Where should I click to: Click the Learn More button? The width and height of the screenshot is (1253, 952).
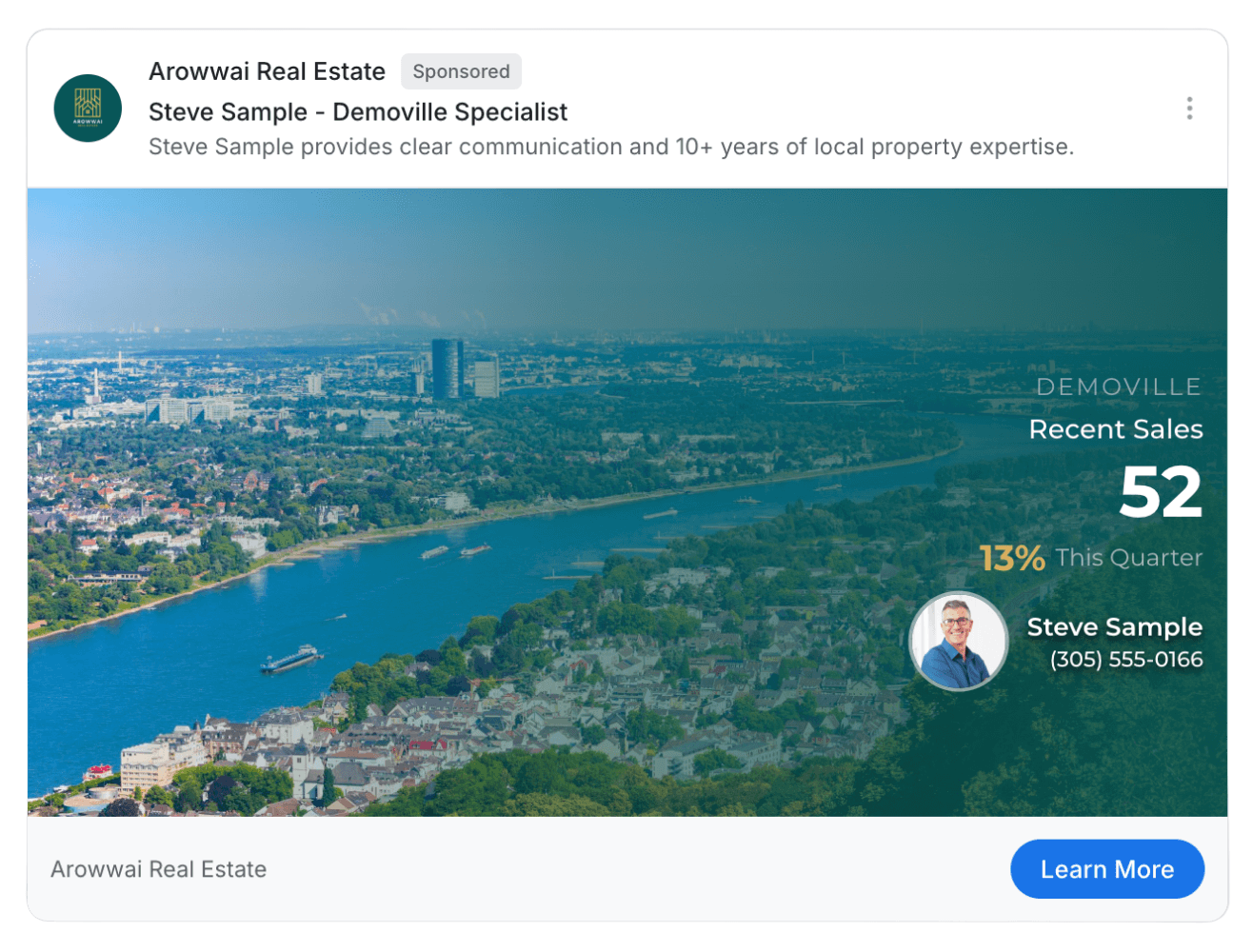click(x=1107, y=869)
